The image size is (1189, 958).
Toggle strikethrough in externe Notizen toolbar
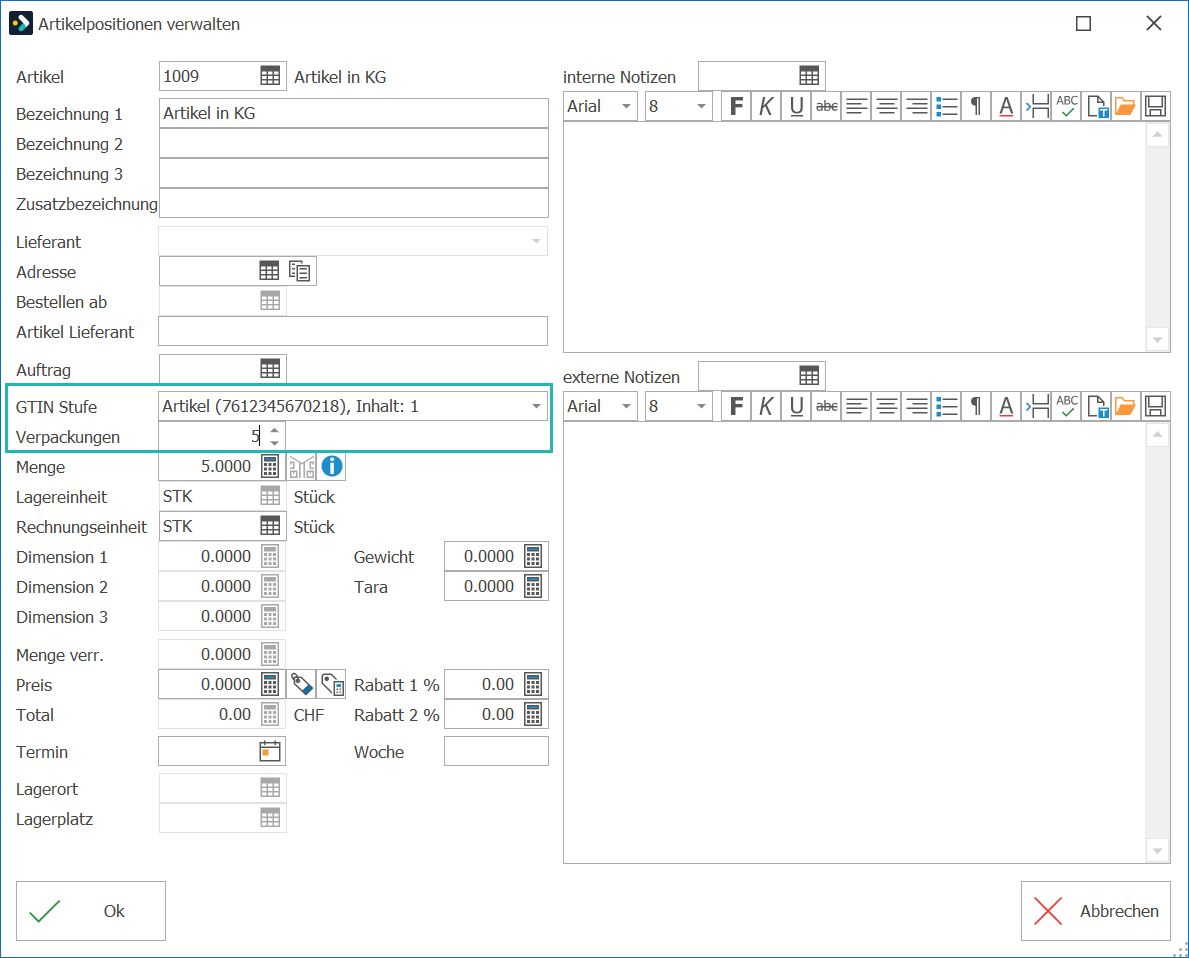click(x=827, y=406)
